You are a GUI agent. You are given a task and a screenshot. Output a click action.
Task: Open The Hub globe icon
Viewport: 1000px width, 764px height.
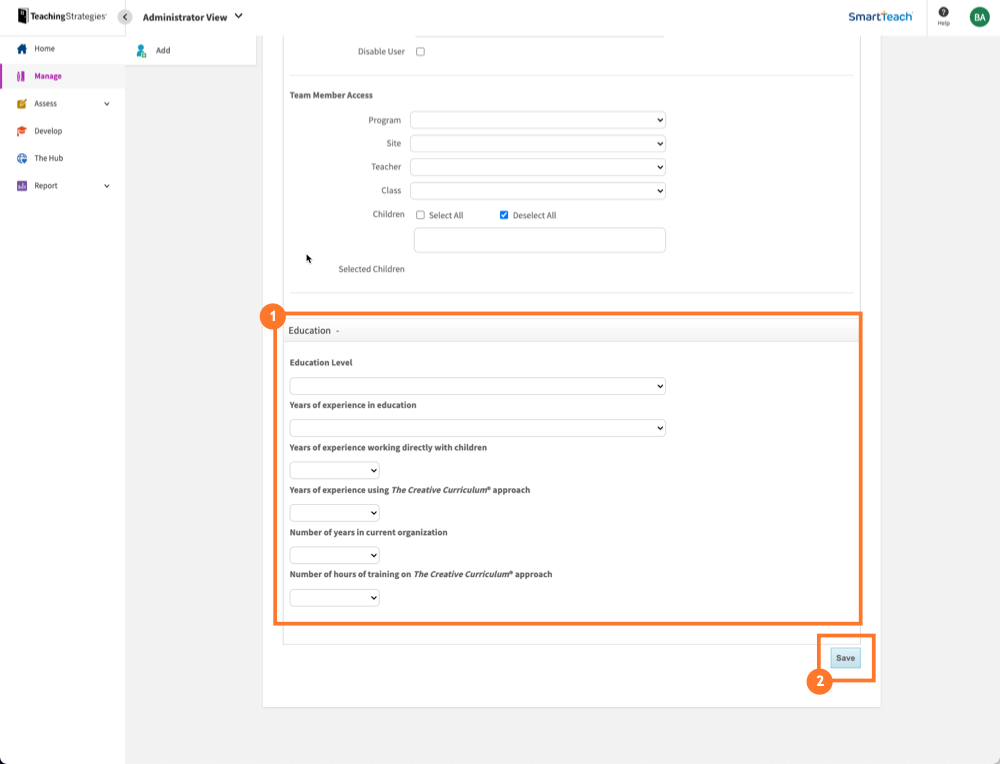(20, 158)
